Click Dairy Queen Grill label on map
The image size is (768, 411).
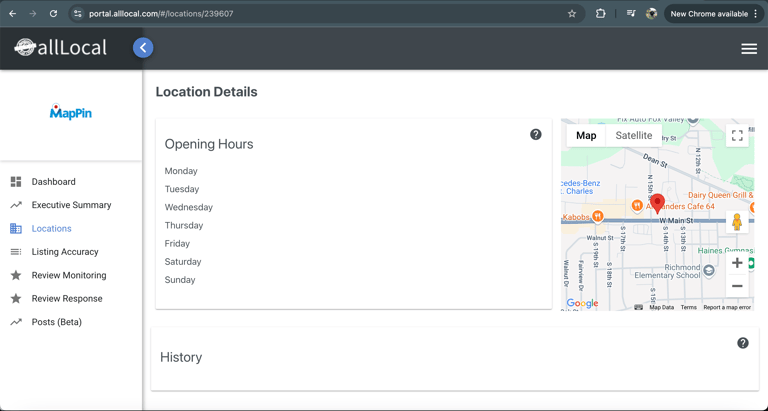[x=720, y=195]
